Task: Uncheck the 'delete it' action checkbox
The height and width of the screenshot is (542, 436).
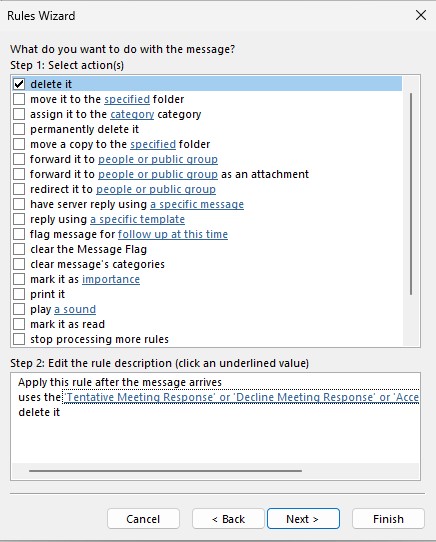Action: (x=19, y=84)
